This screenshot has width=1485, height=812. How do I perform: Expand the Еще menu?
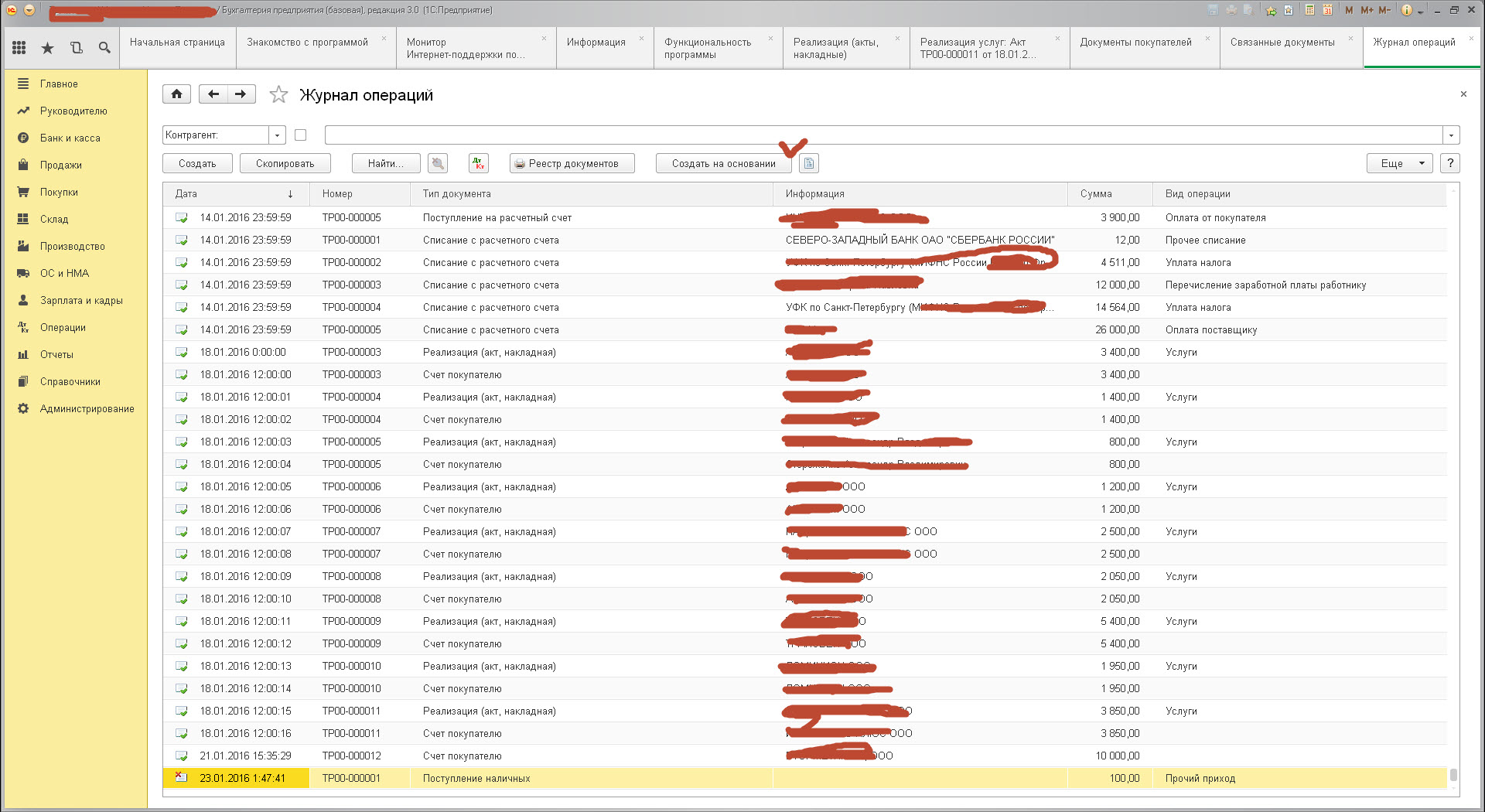[1399, 163]
